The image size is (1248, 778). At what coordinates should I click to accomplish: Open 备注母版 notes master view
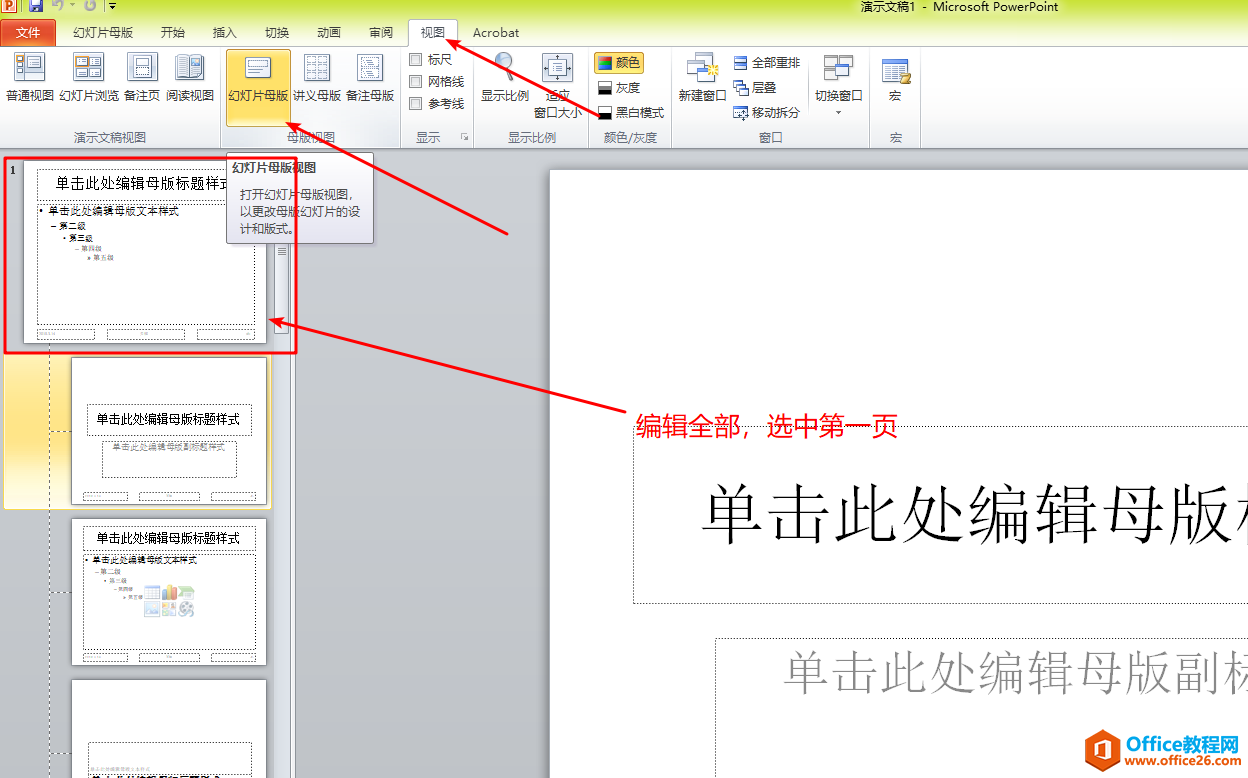(x=370, y=78)
